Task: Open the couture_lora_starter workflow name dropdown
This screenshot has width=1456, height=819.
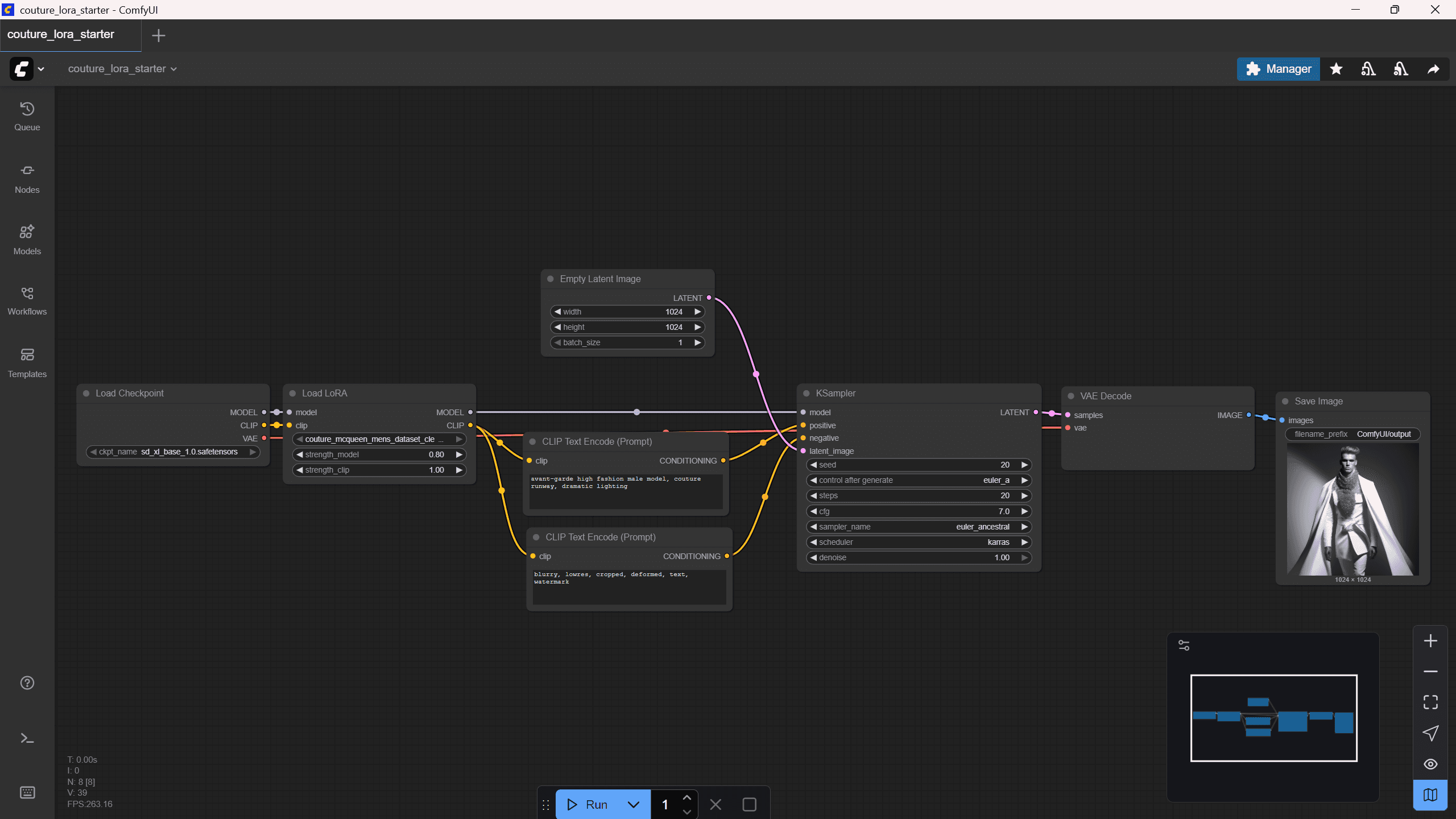Action: [122, 69]
